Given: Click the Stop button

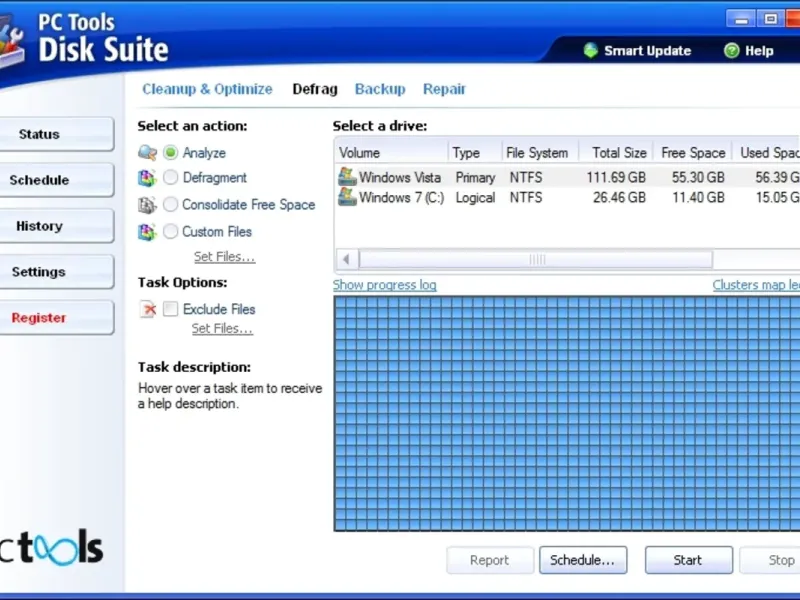Looking at the screenshot, I should coord(770,560).
